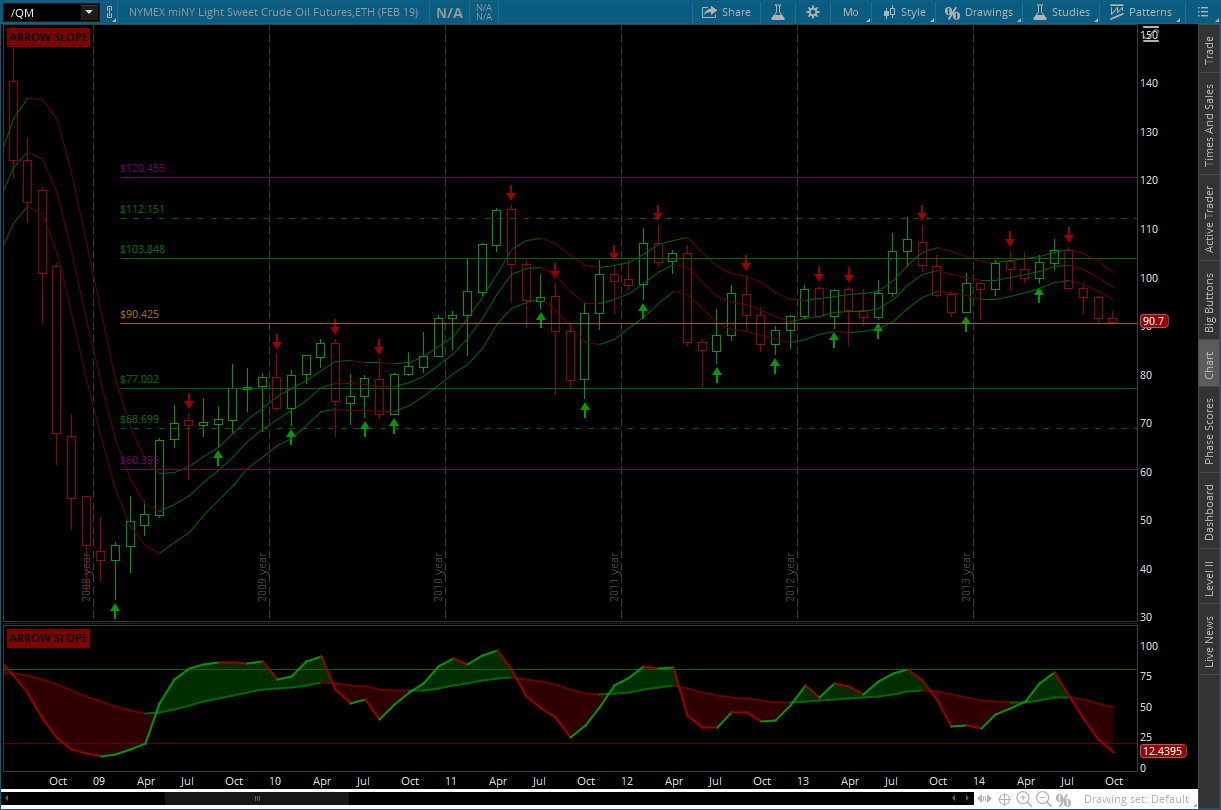The image size is (1221, 810).
Task: Click the zoom out magnifier icon
Action: [1043, 798]
